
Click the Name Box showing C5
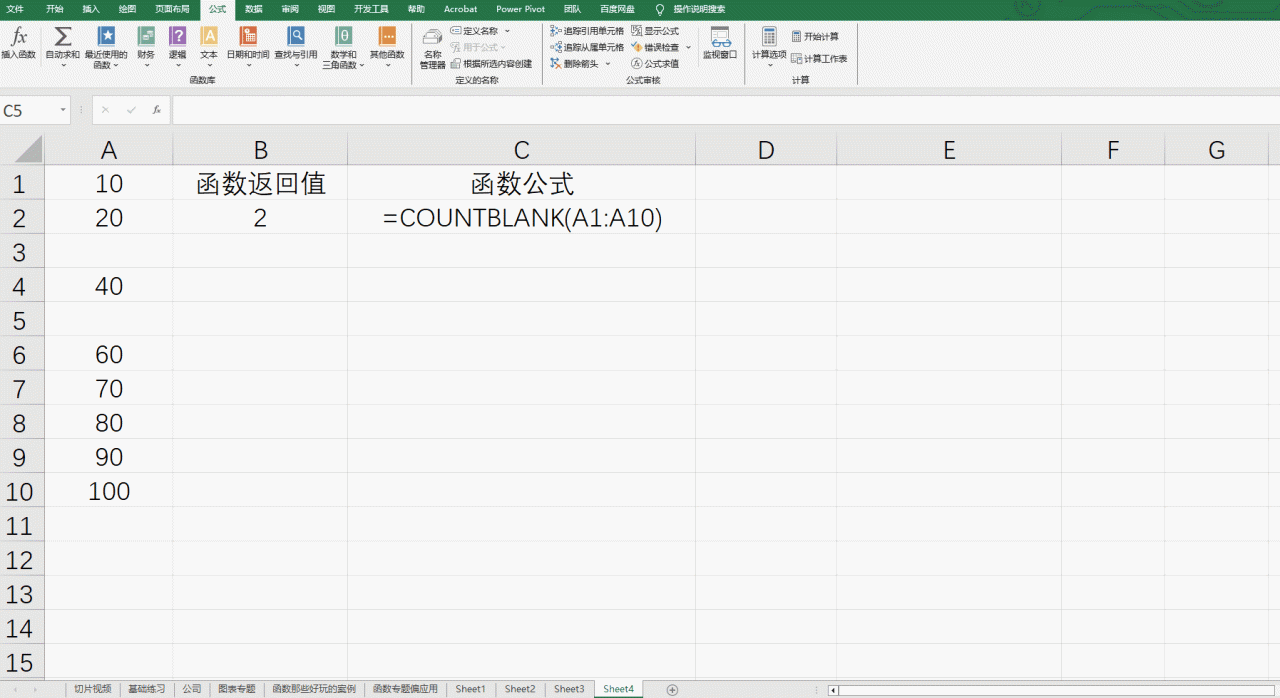29,110
